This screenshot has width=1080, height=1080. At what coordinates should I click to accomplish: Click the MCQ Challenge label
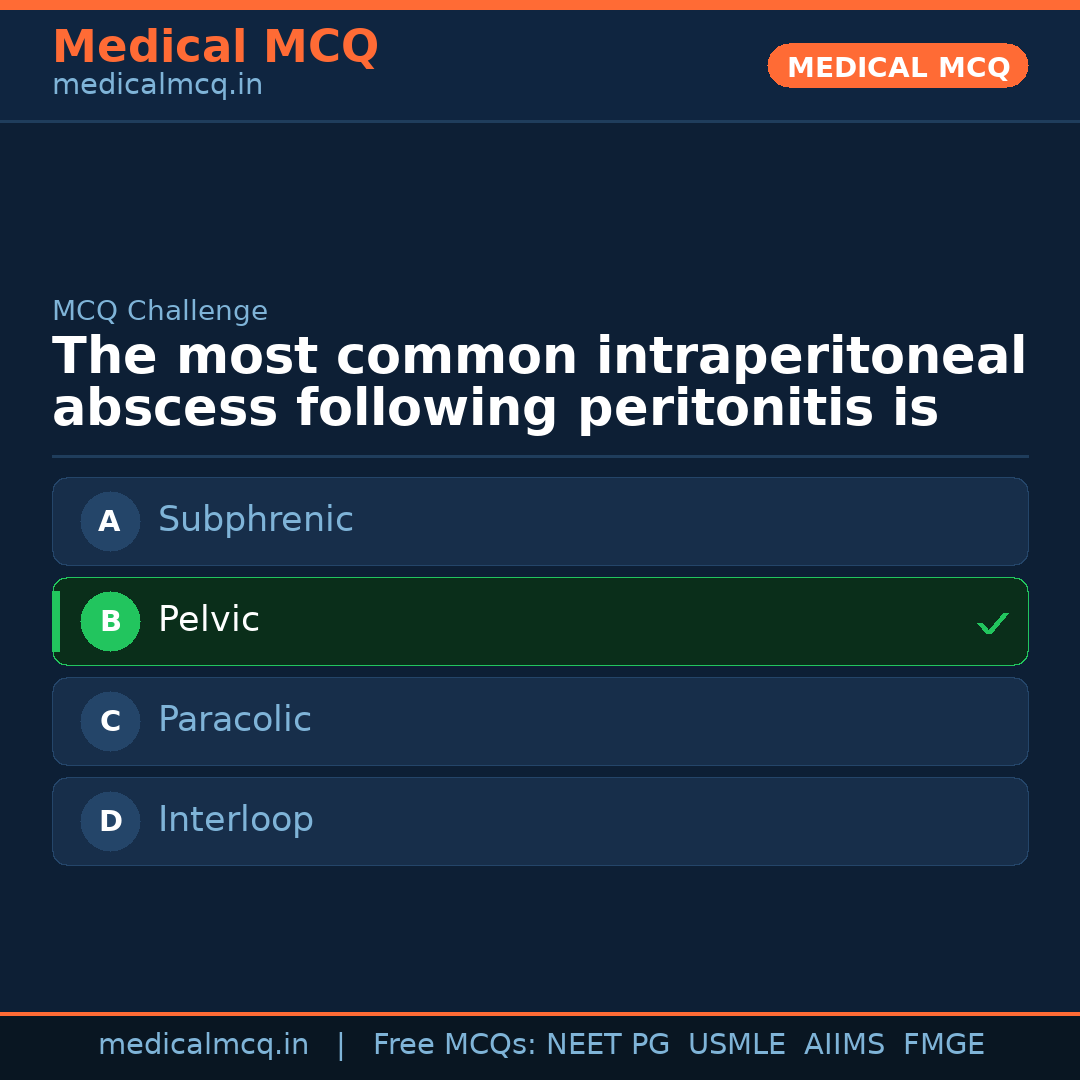160,311
